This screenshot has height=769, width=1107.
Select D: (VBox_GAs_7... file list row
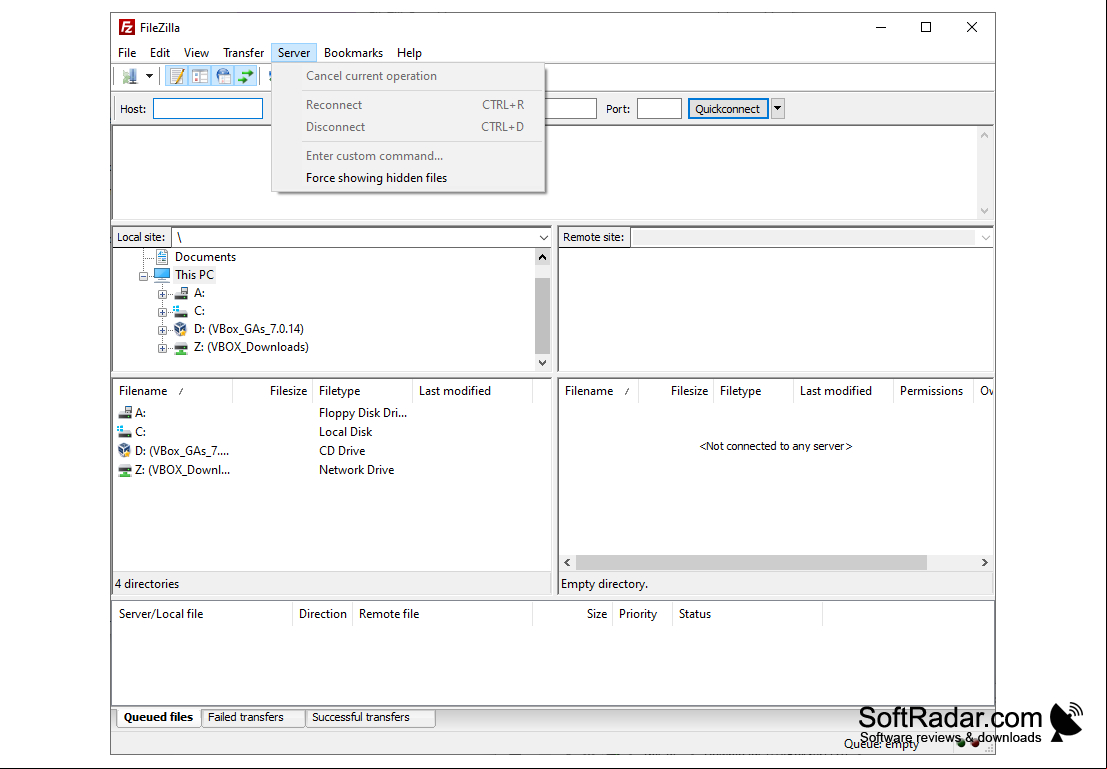(330, 451)
